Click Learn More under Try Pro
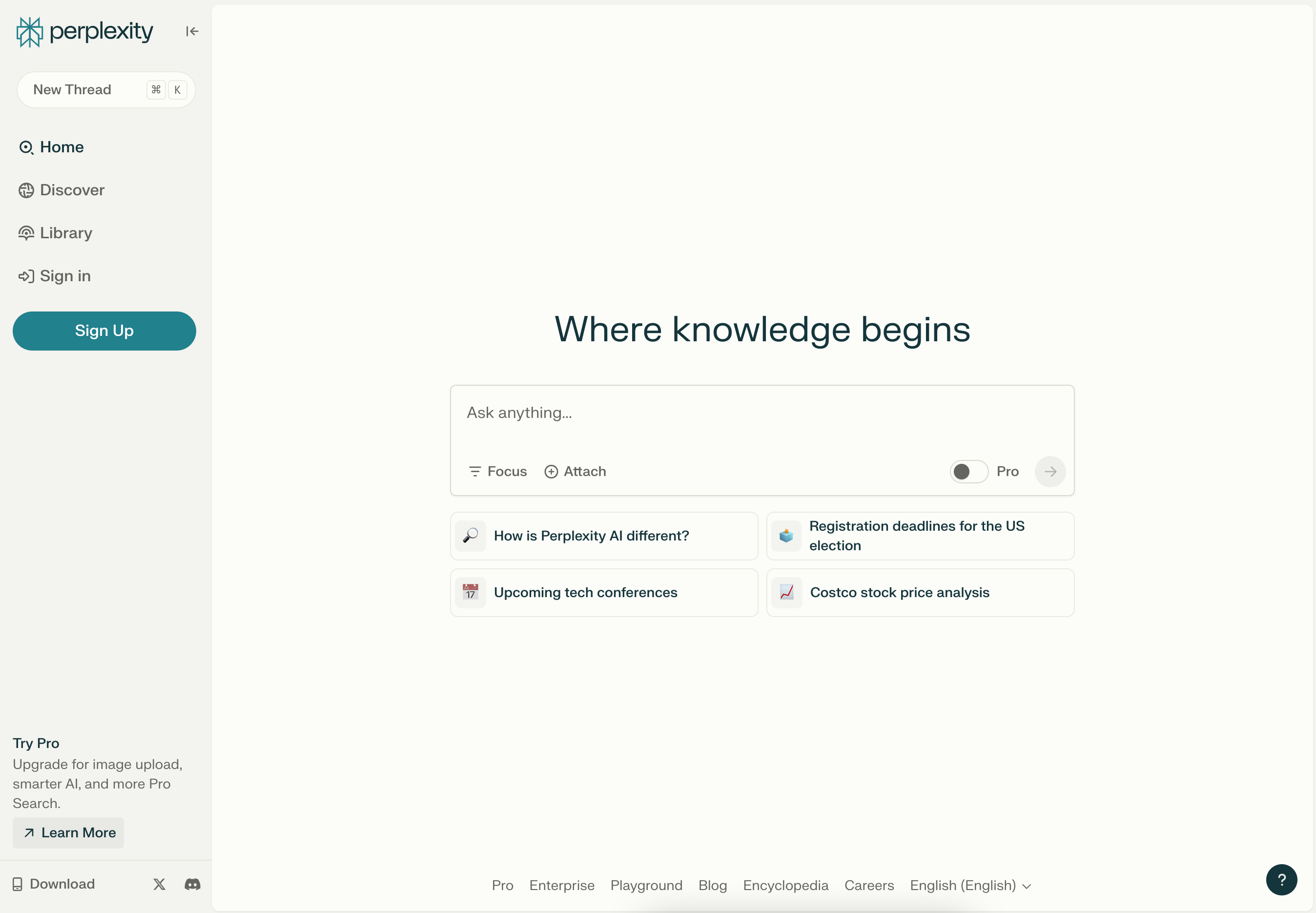Image resolution: width=1316 pixels, height=913 pixels. coord(69,833)
